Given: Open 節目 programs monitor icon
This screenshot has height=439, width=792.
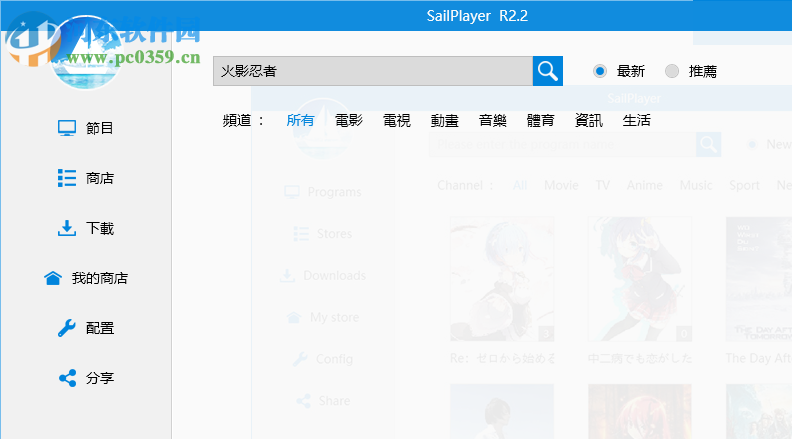Looking at the screenshot, I should 67,128.
